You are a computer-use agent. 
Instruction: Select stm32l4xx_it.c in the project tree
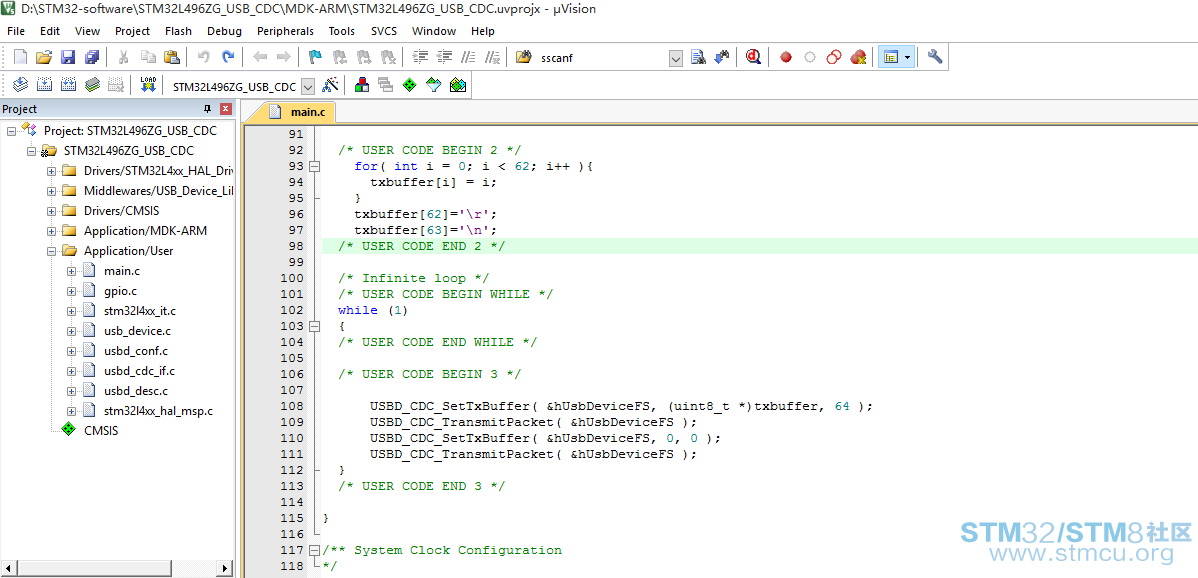click(x=140, y=311)
